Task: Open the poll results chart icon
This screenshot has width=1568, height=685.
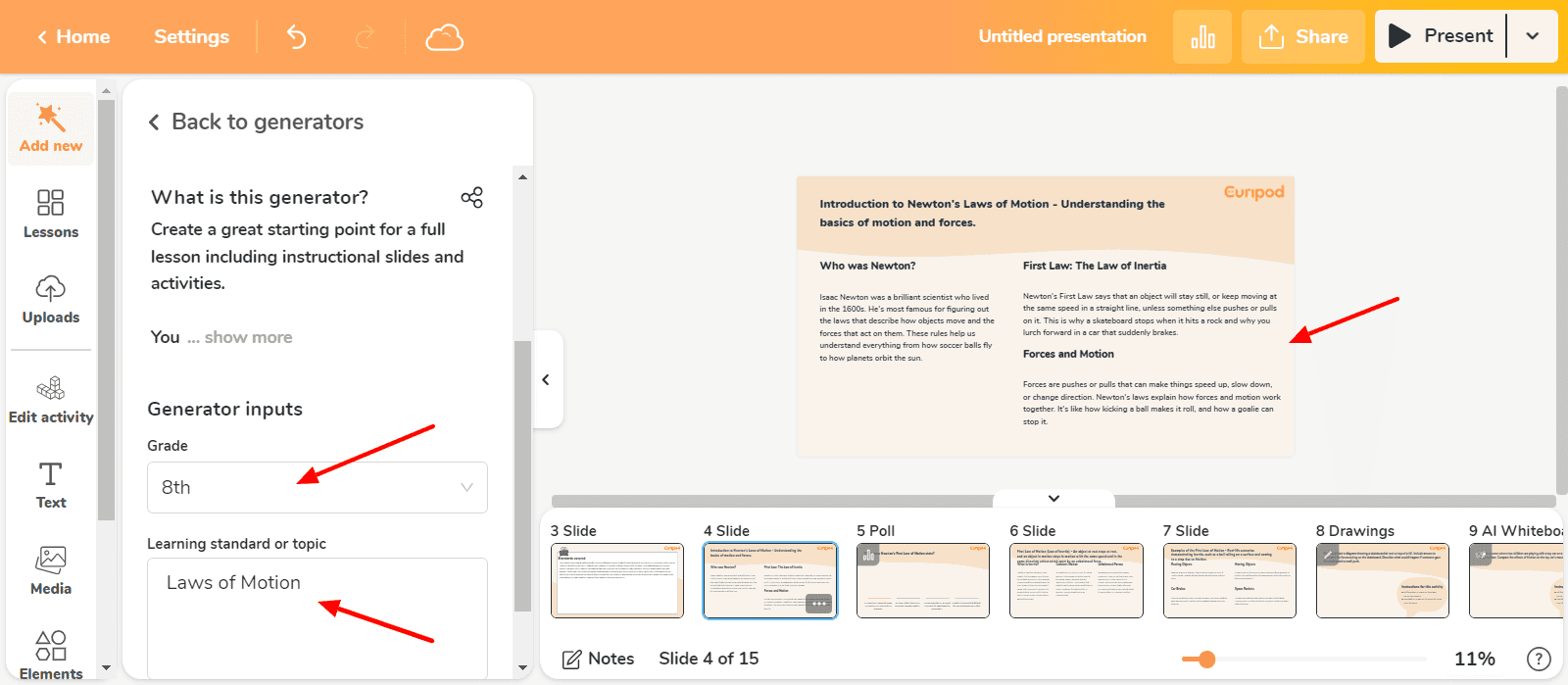Action: pos(1202,37)
